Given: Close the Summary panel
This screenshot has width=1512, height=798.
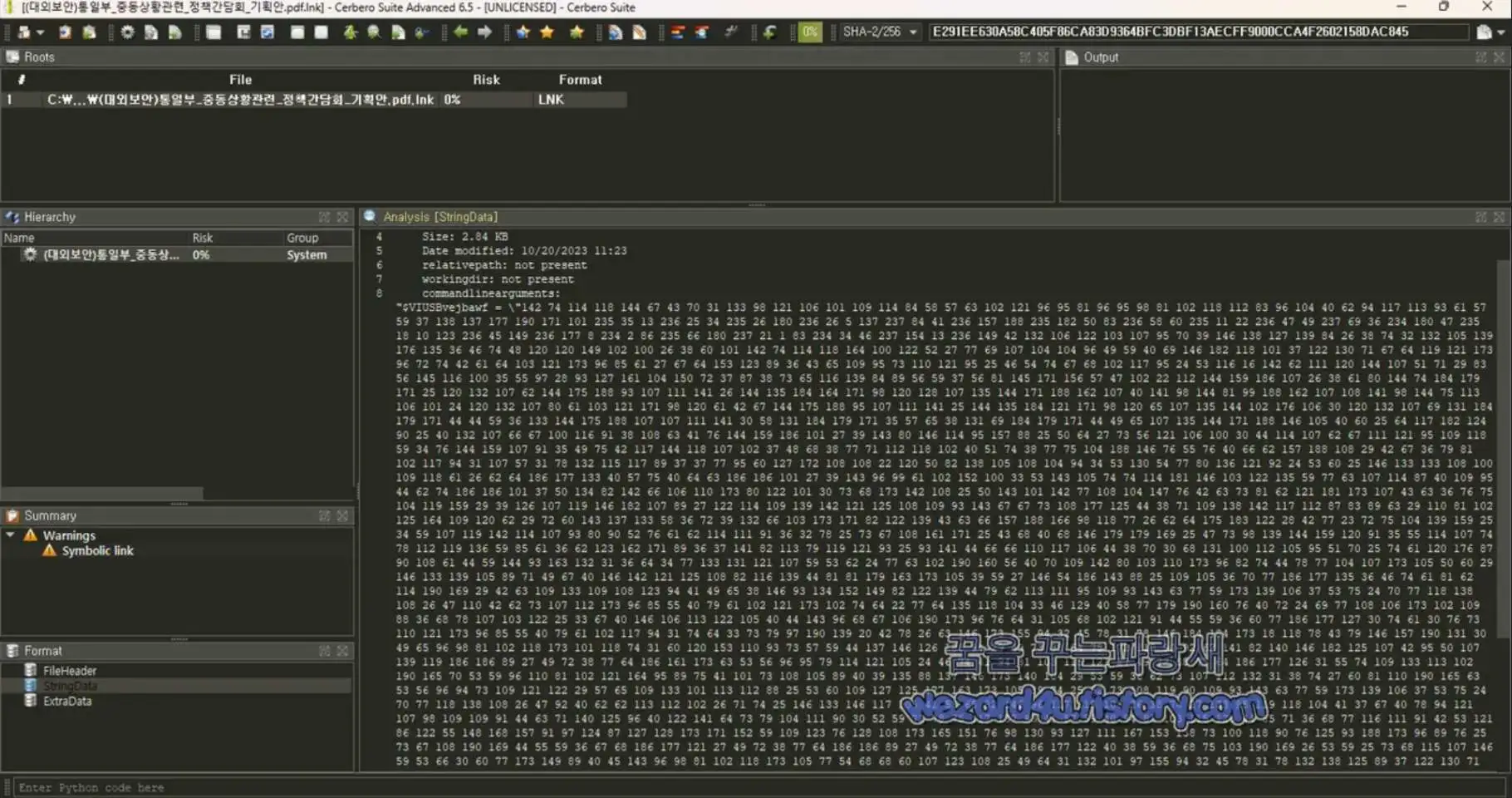Looking at the screenshot, I should 342,515.
